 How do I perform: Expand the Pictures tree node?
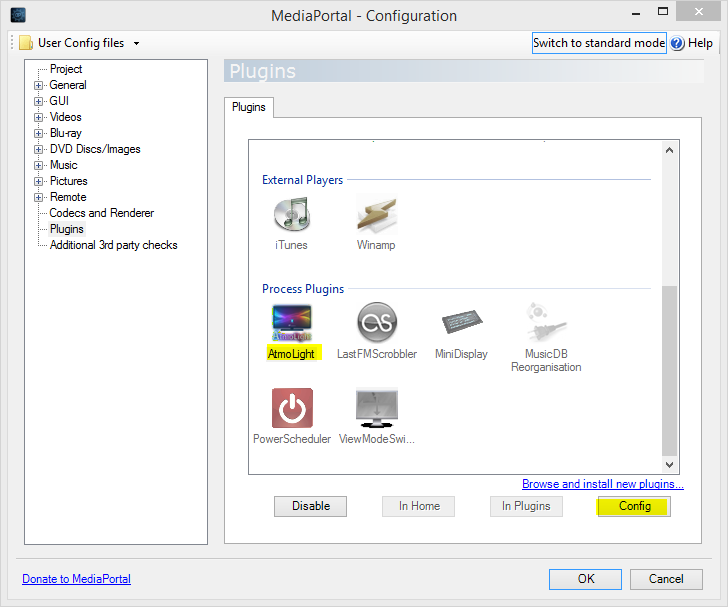[39, 182]
